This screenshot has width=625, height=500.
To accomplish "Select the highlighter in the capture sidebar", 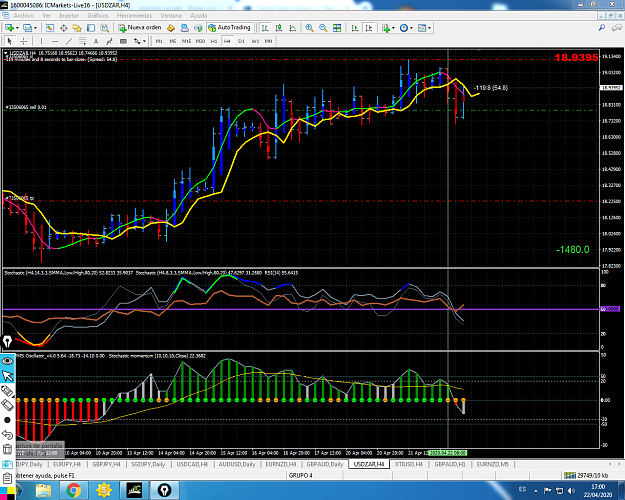I will [x=7, y=391].
